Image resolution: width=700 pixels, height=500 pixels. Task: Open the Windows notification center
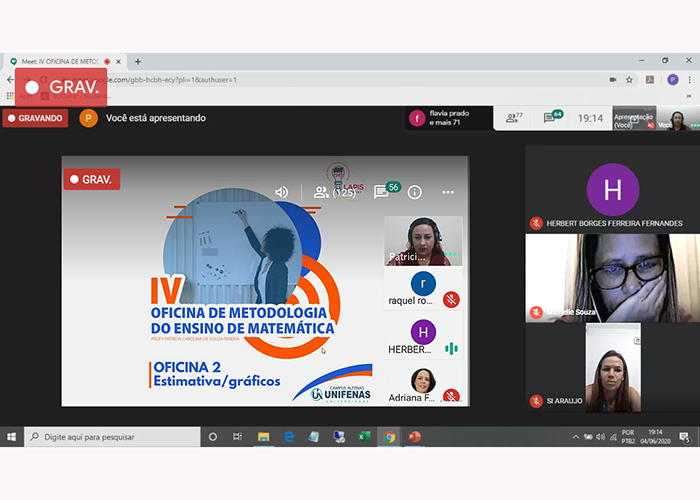click(x=684, y=437)
